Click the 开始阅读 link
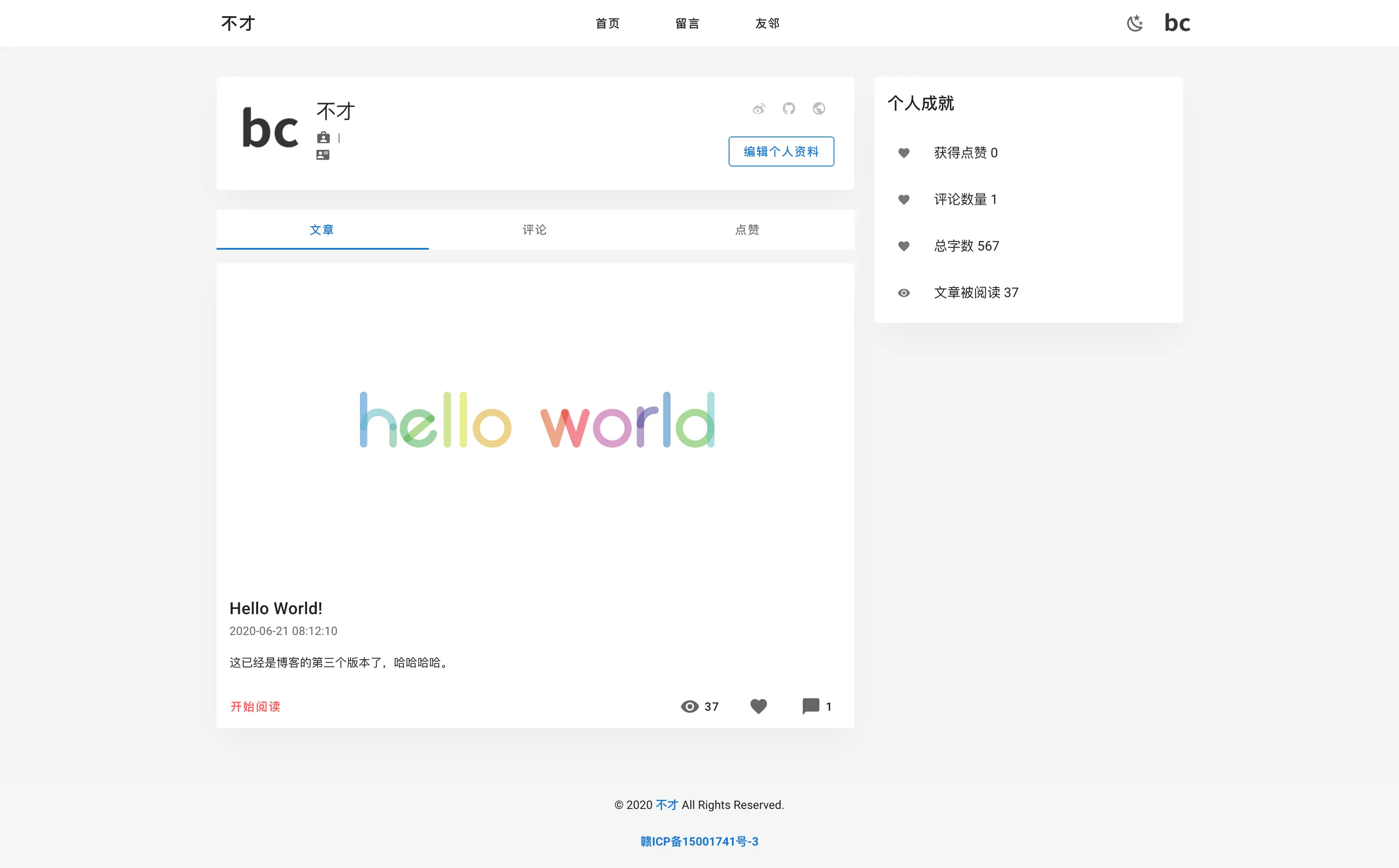This screenshot has height=868, width=1399. pyautogui.click(x=255, y=707)
